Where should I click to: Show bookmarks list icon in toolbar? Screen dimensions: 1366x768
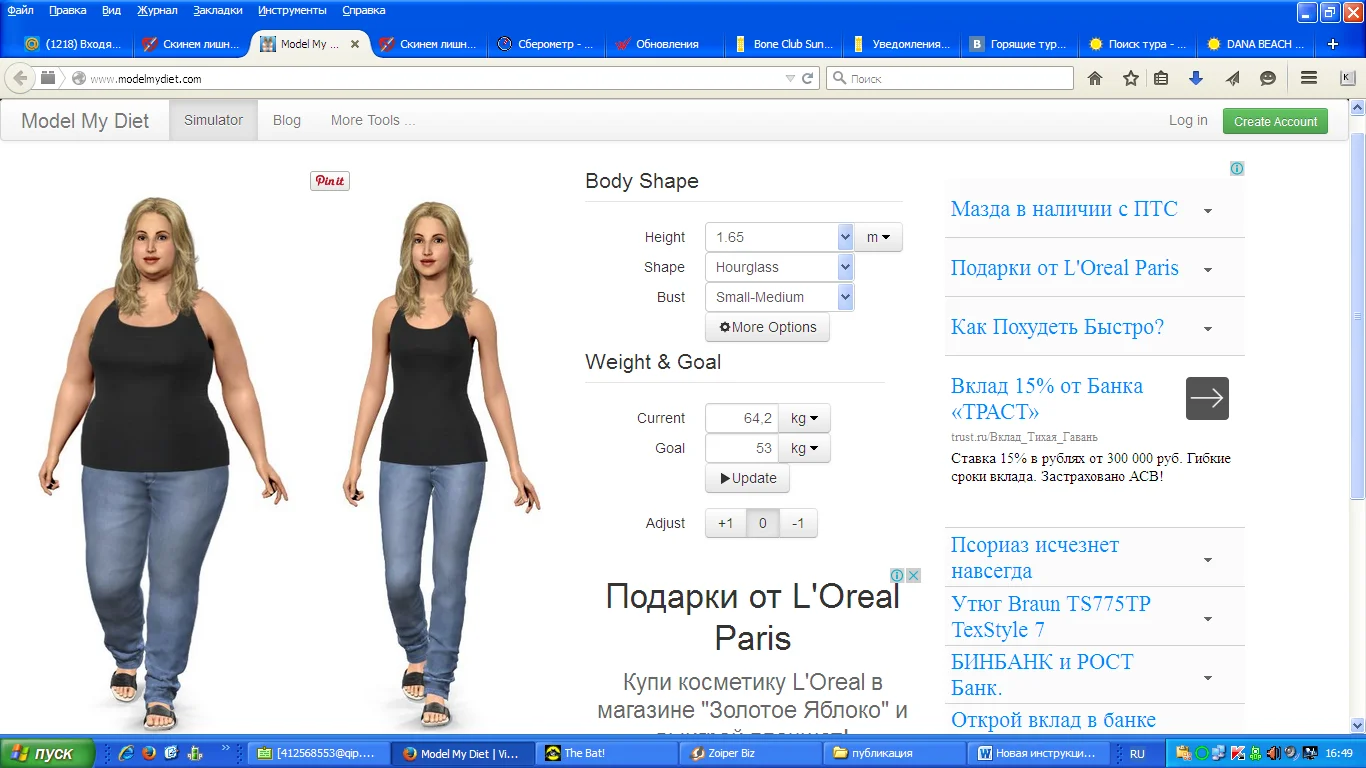(x=1161, y=78)
